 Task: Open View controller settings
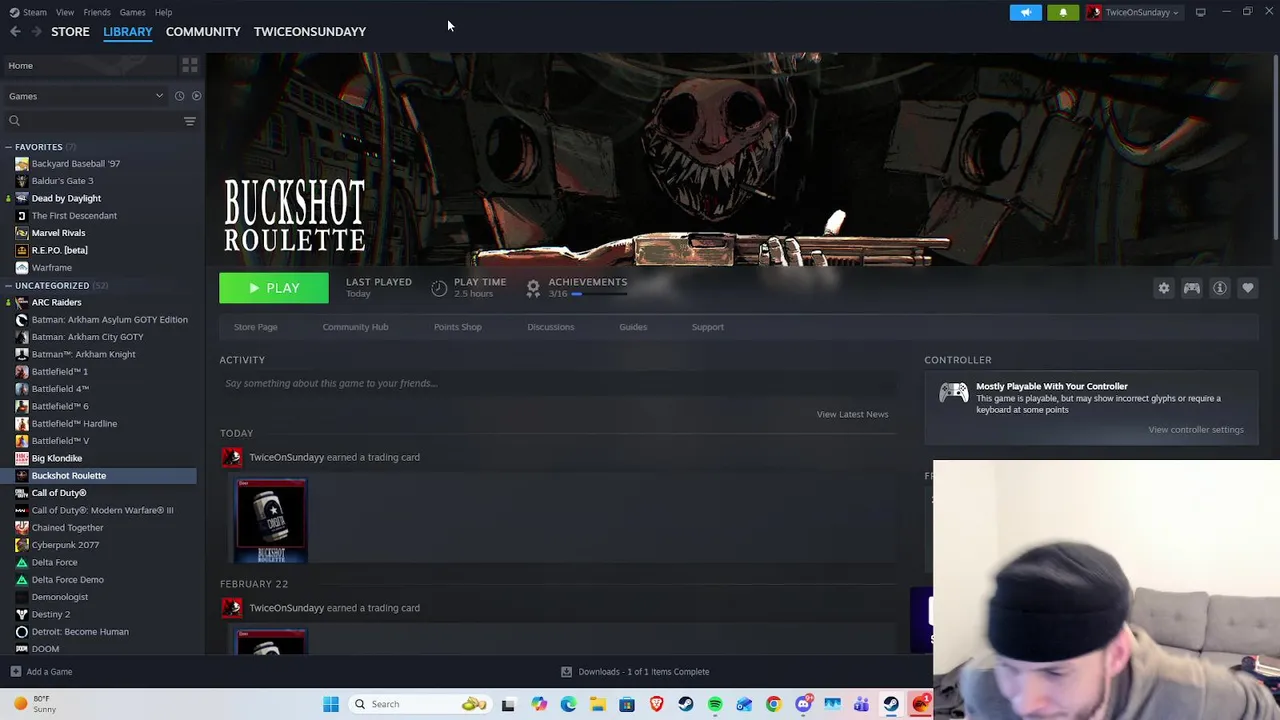pyautogui.click(x=1196, y=430)
